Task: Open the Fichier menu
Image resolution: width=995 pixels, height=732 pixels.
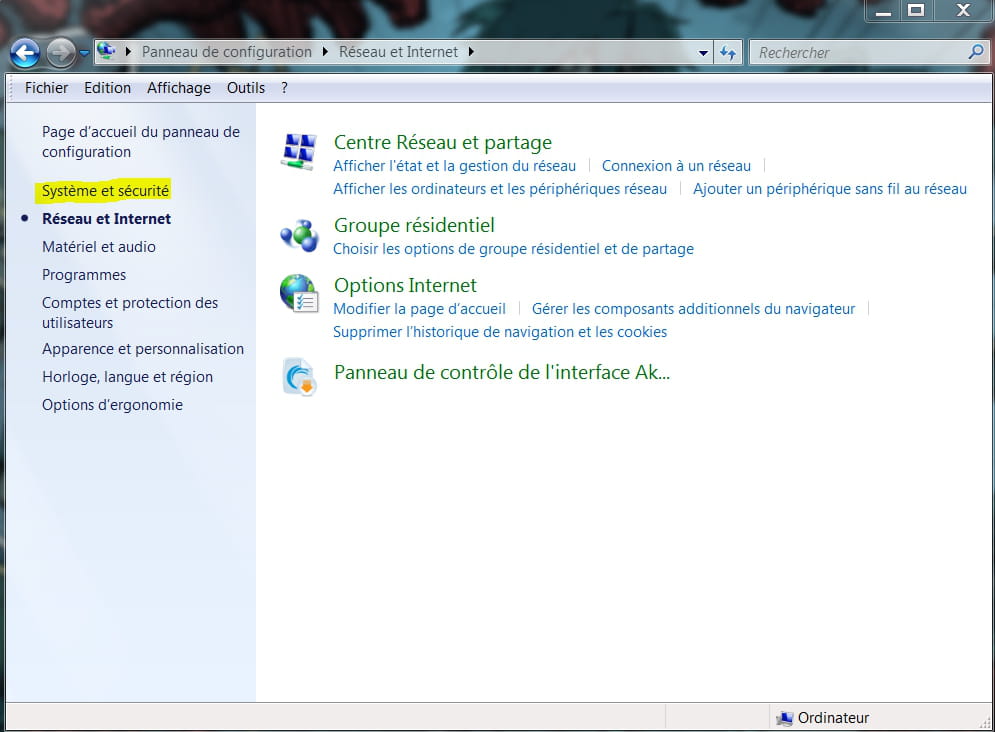Action: tap(46, 88)
